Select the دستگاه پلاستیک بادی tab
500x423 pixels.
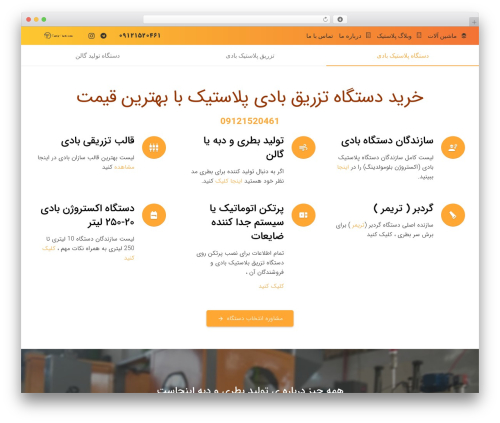click(403, 56)
